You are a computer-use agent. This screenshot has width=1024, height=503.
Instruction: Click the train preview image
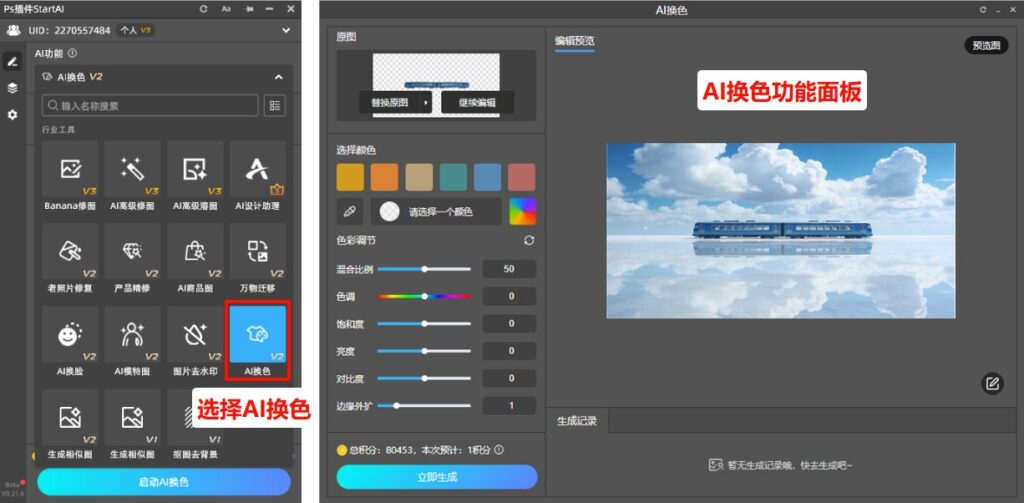click(x=781, y=231)
